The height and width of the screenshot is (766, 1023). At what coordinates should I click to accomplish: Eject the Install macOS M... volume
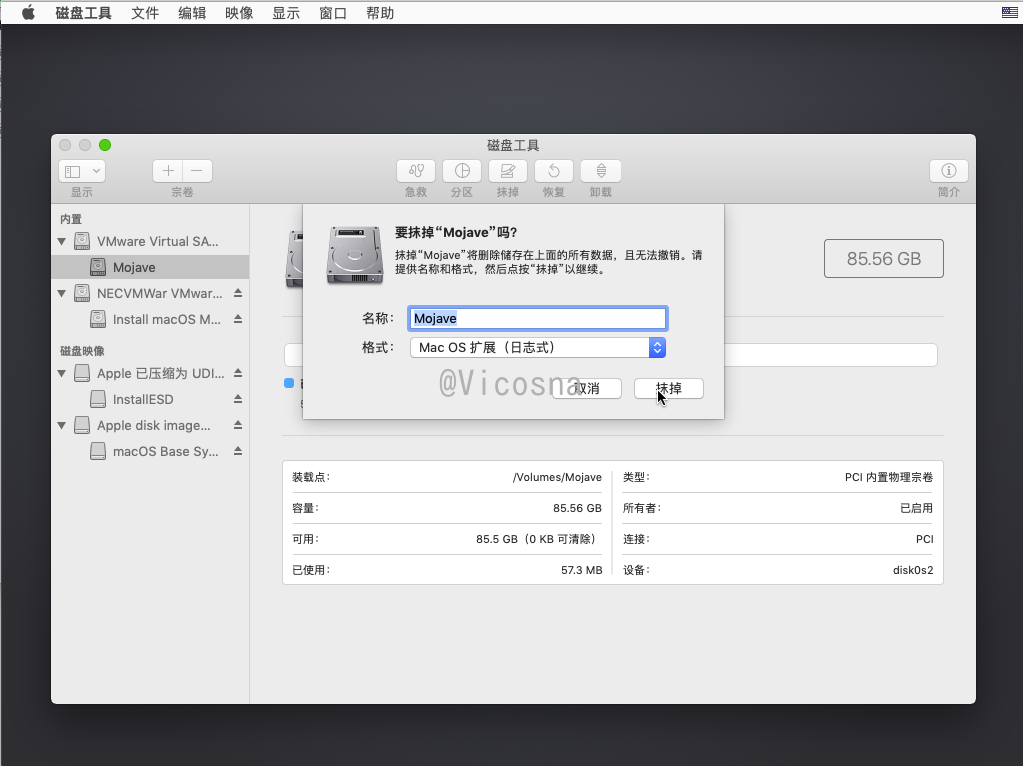[238, 319]
